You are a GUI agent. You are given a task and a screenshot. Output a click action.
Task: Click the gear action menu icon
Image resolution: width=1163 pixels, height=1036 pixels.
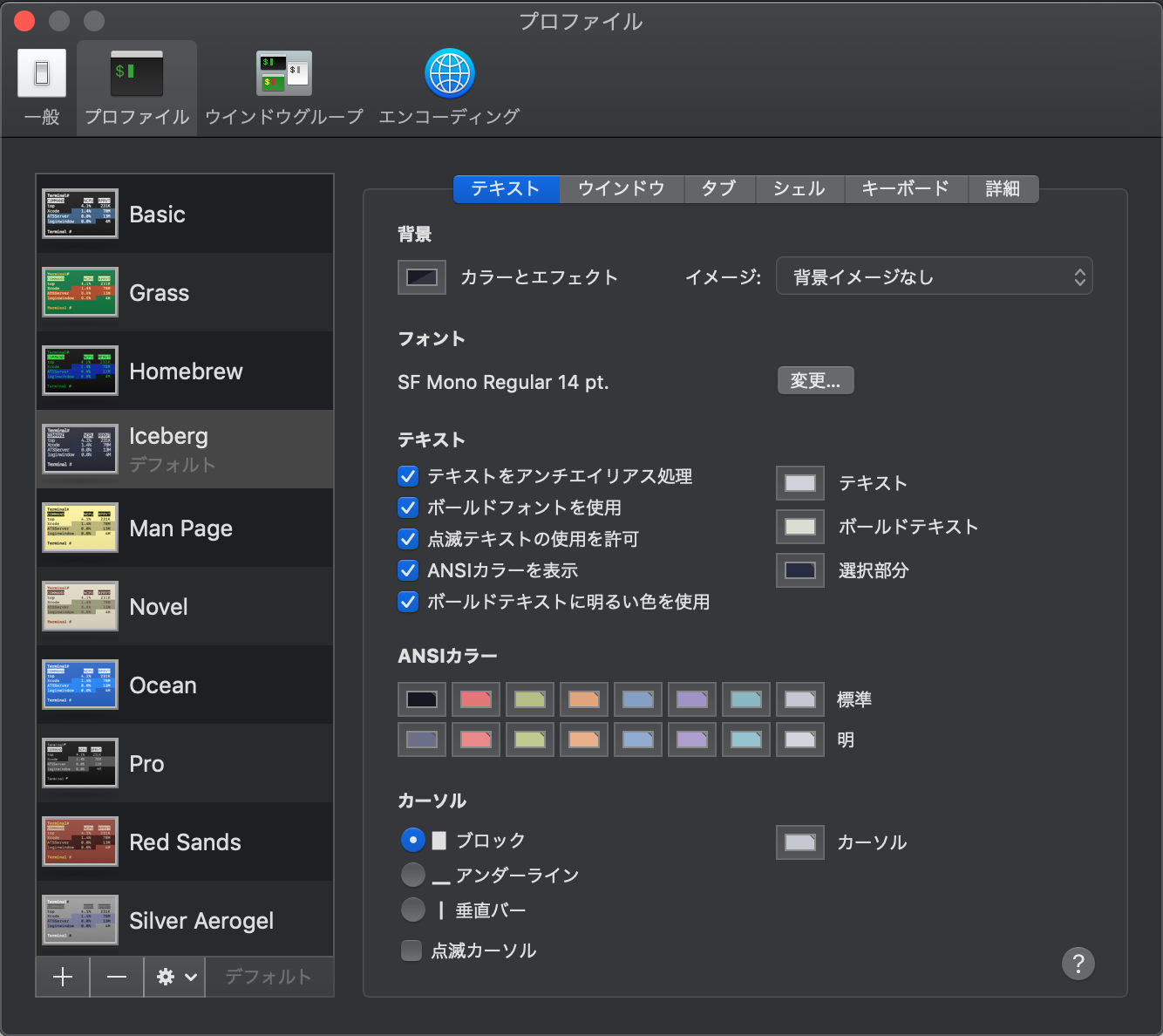[x=166, y=977]
